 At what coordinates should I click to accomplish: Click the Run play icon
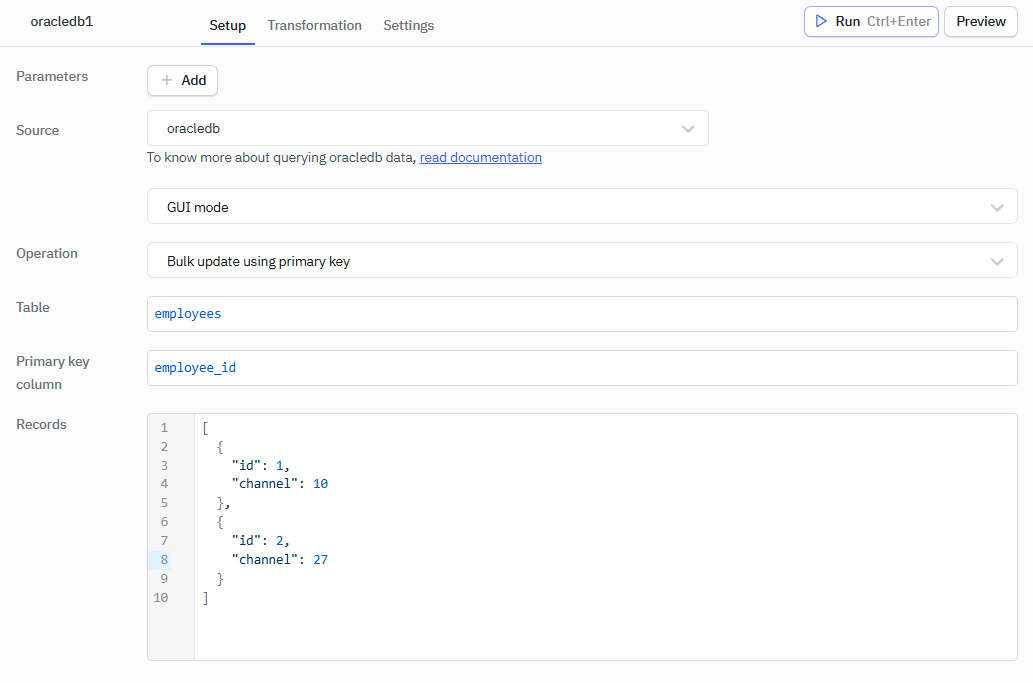click(x=821, y=21)
